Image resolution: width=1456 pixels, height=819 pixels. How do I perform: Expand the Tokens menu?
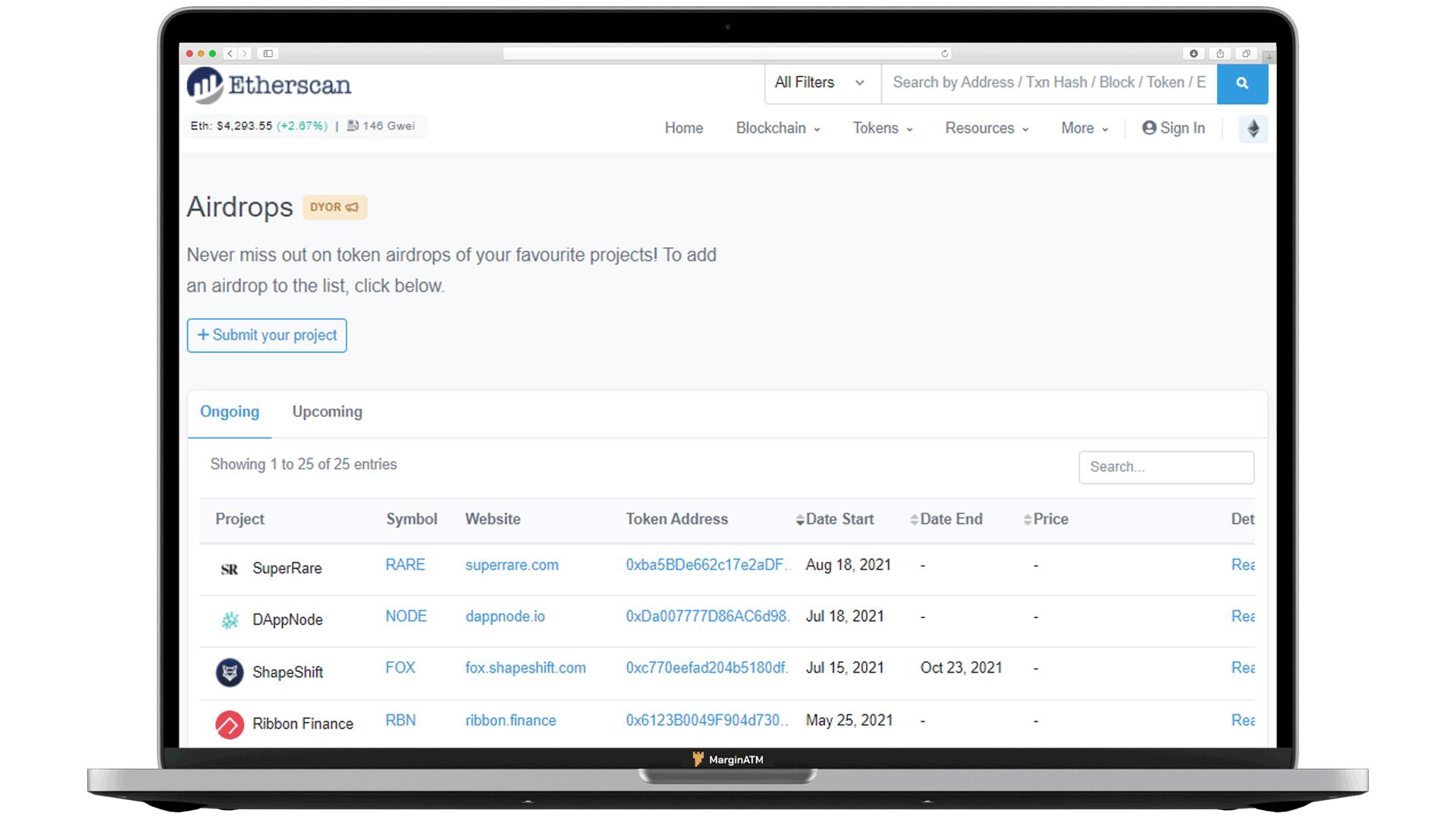883,128
